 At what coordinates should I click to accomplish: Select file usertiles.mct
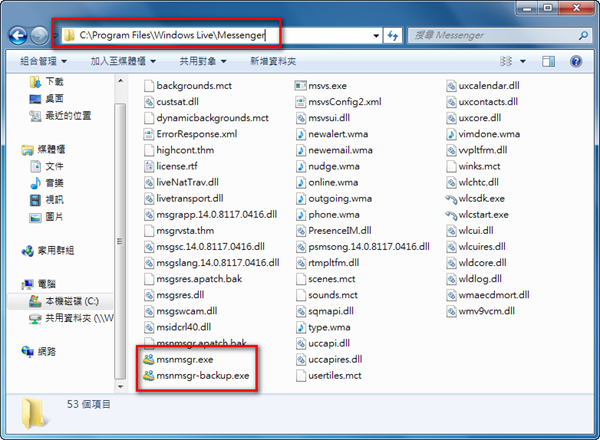pyautogui.click(x=329, y=376)
